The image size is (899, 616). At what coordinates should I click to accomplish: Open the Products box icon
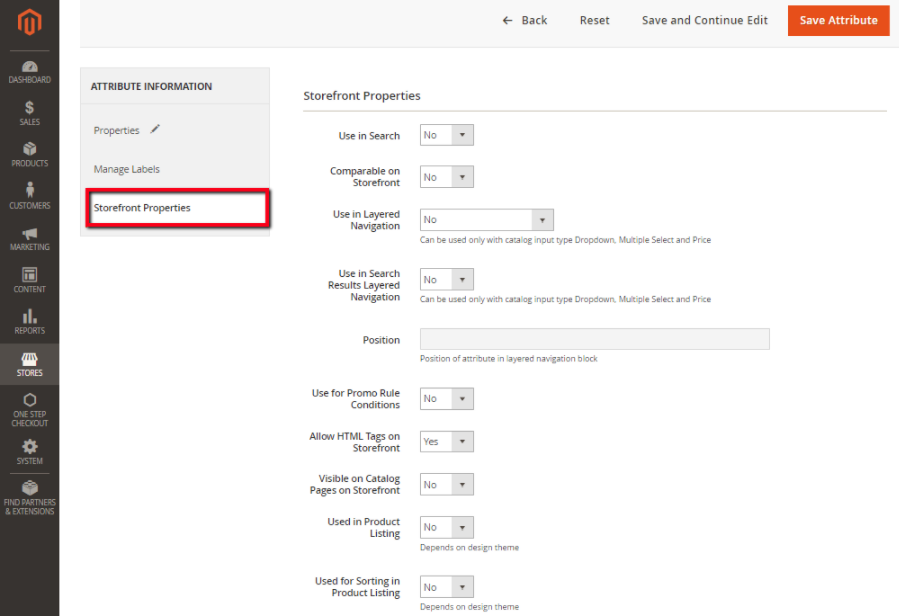pyautogui.click(x=29, y=150)
